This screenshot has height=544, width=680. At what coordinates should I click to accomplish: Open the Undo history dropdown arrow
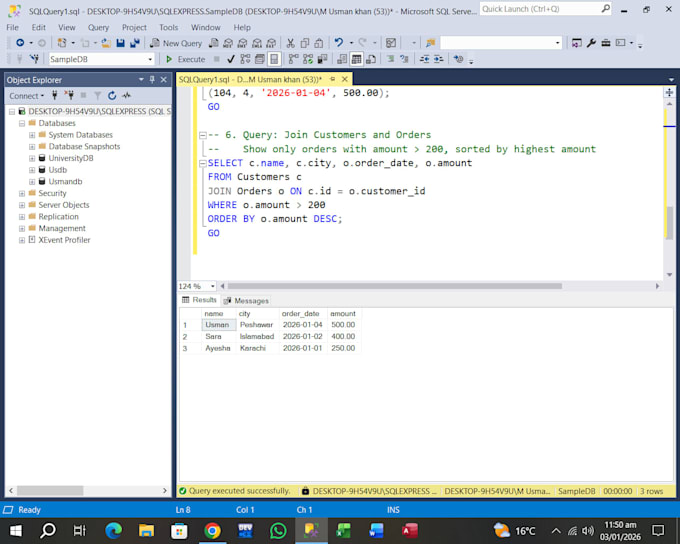351,43
